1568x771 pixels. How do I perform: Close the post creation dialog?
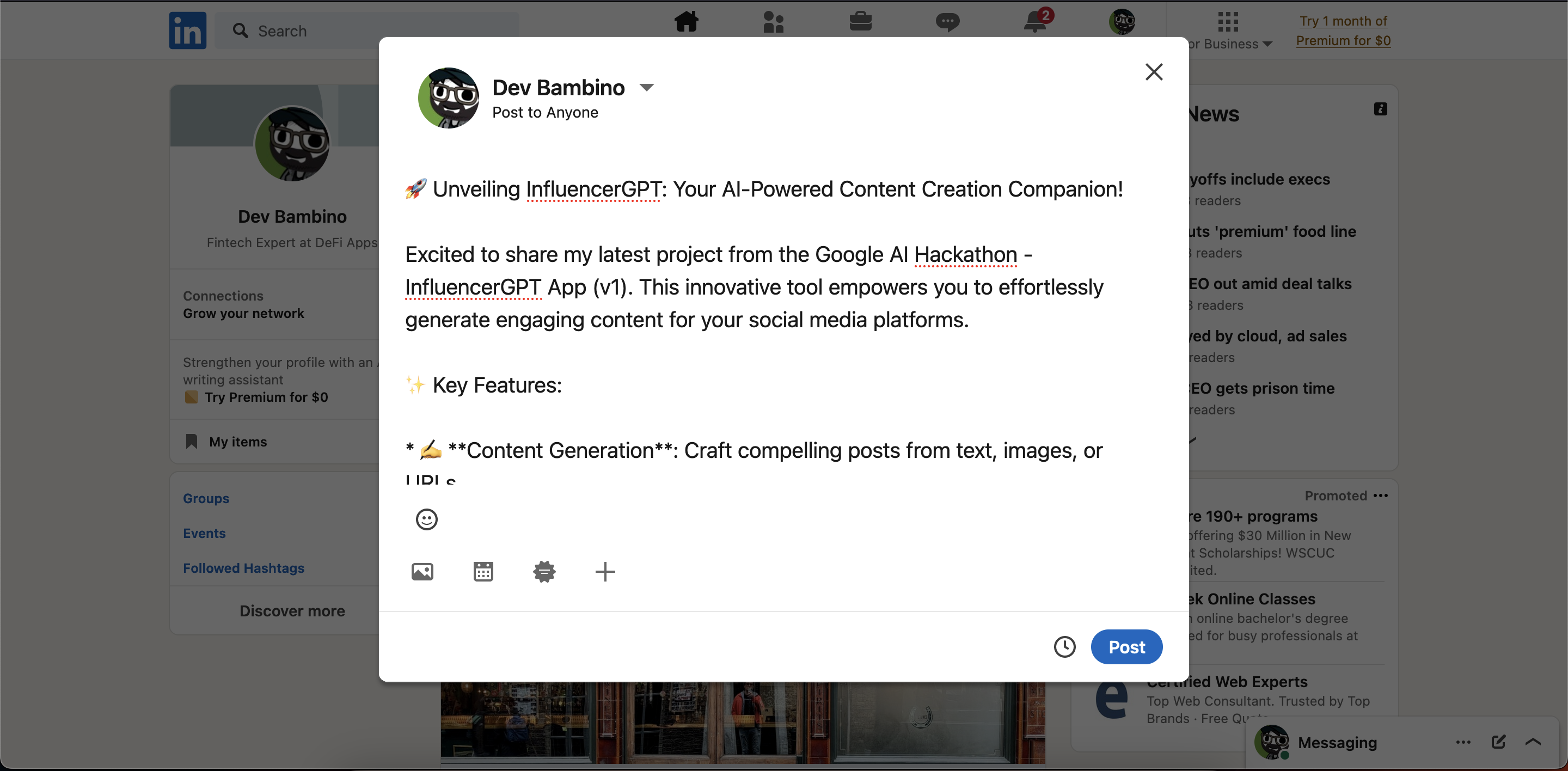(1154, 72)
